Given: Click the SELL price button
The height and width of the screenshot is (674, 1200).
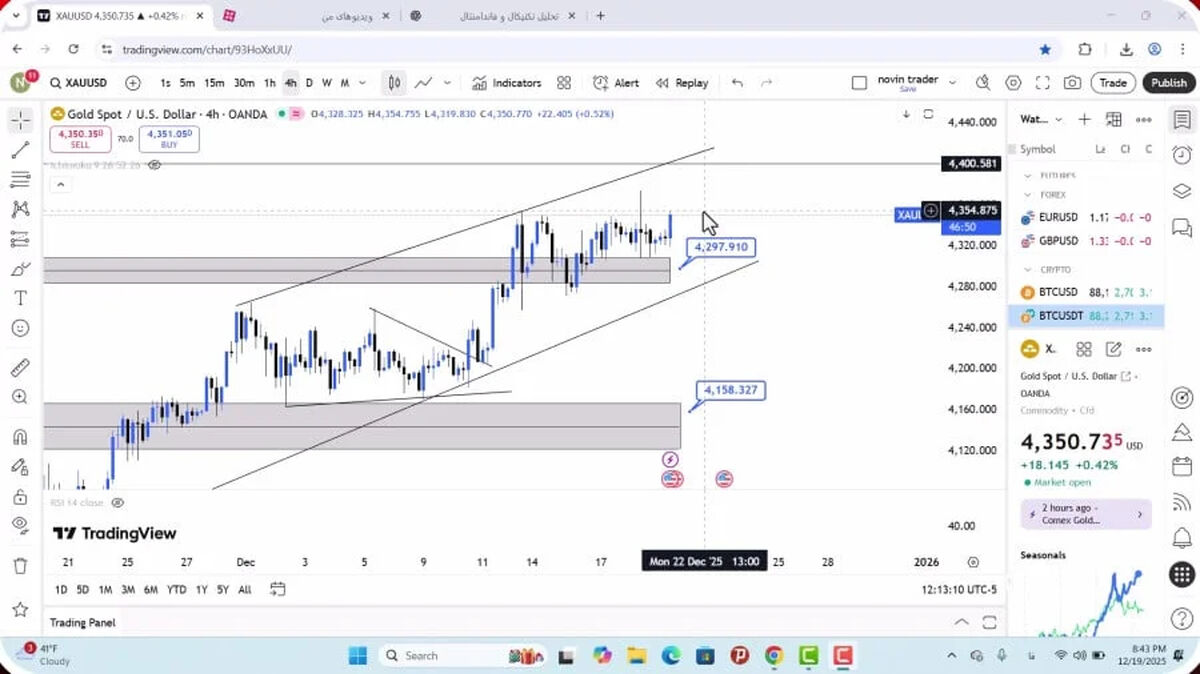Looking at the screenshot, I should (81, 139).
